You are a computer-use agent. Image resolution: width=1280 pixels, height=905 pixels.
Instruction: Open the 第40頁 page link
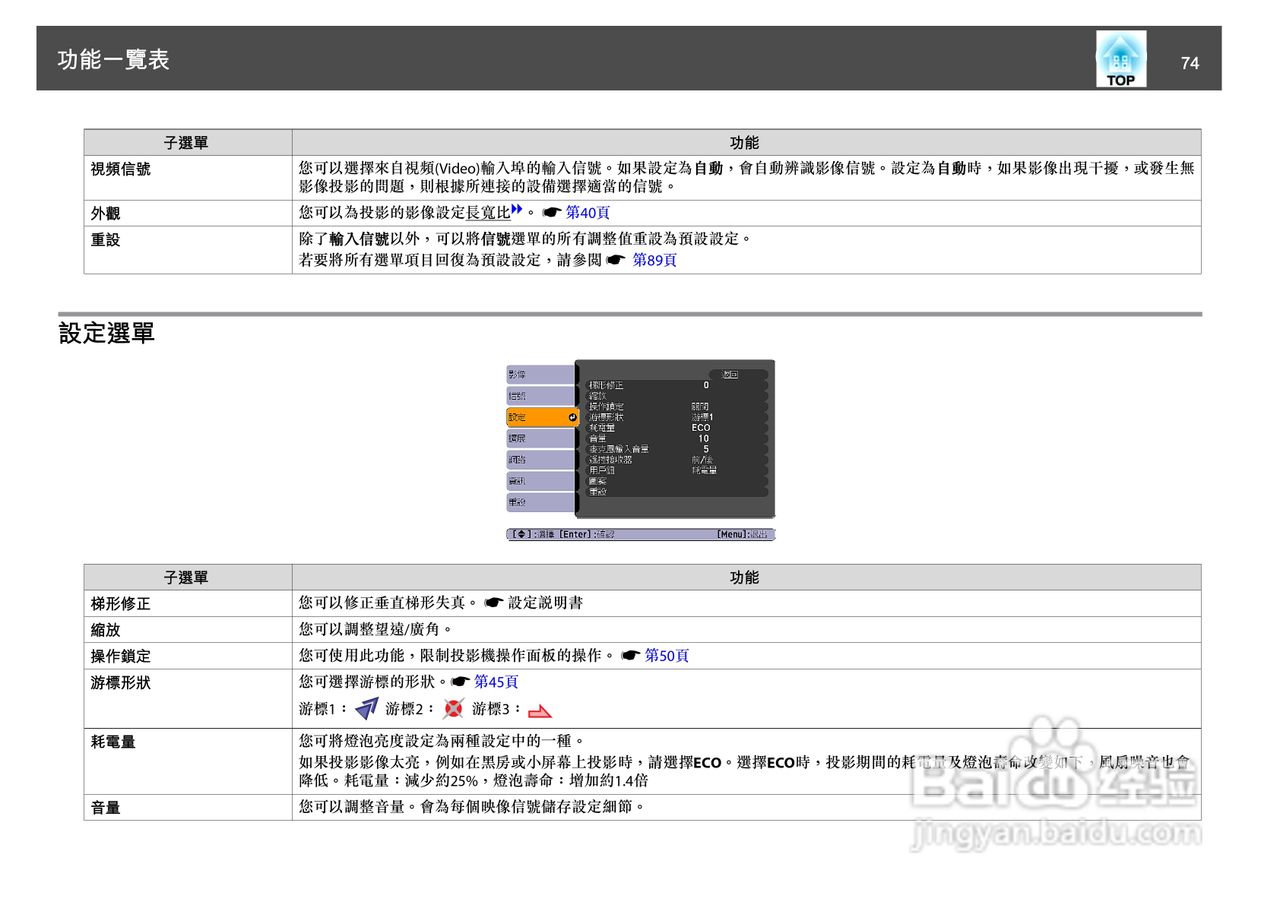click(588, 213)
